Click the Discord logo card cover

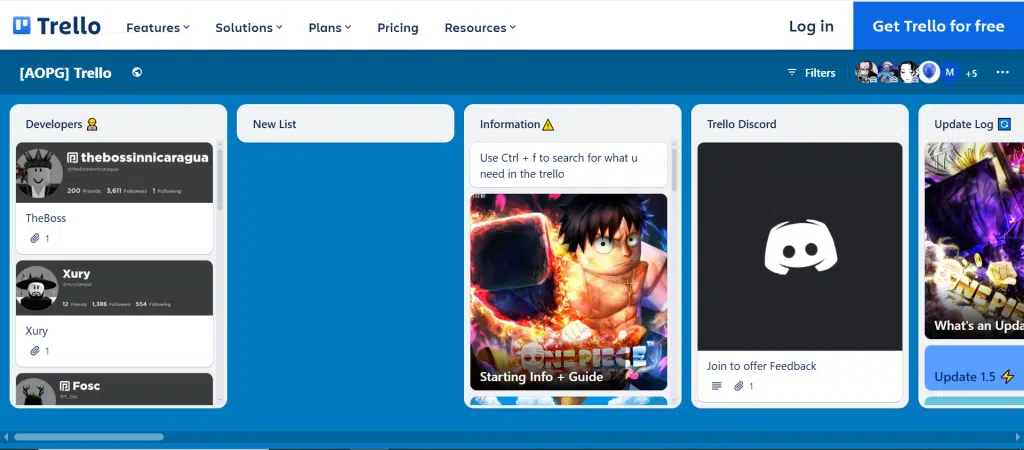click(x=799, y=246)
